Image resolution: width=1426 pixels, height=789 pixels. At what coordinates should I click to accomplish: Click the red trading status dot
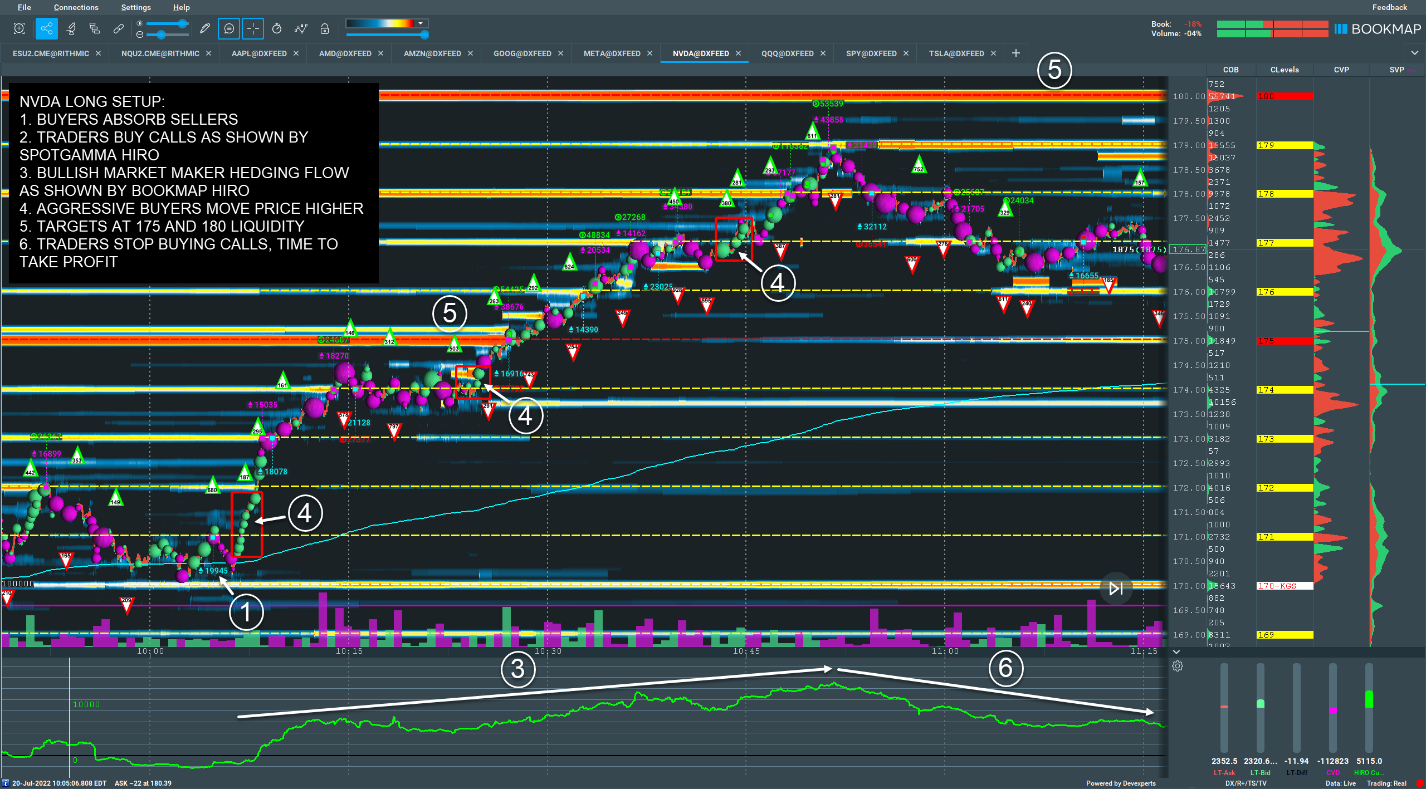tap(1419, 783)
